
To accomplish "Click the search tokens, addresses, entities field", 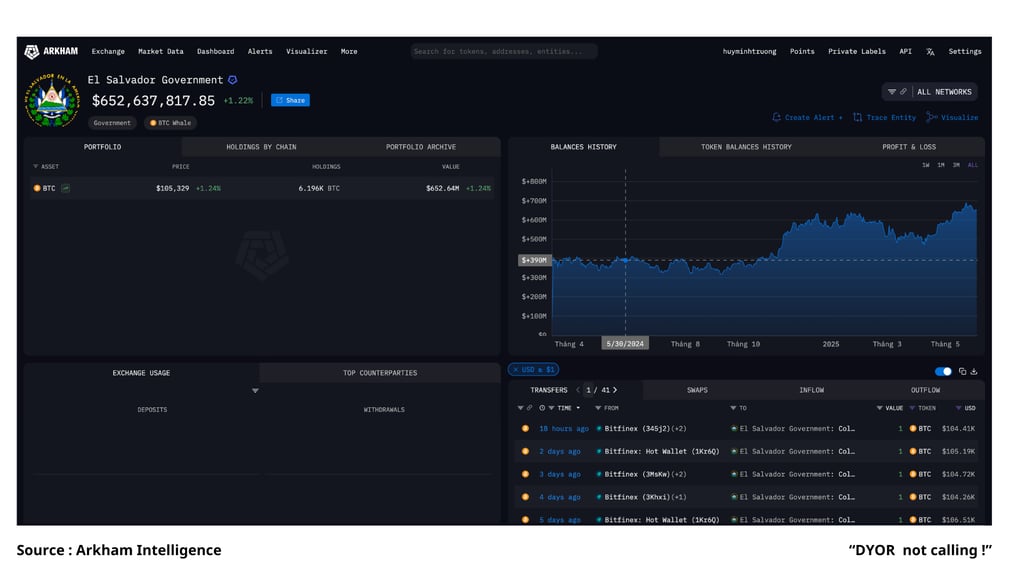I will click(504, 52).
